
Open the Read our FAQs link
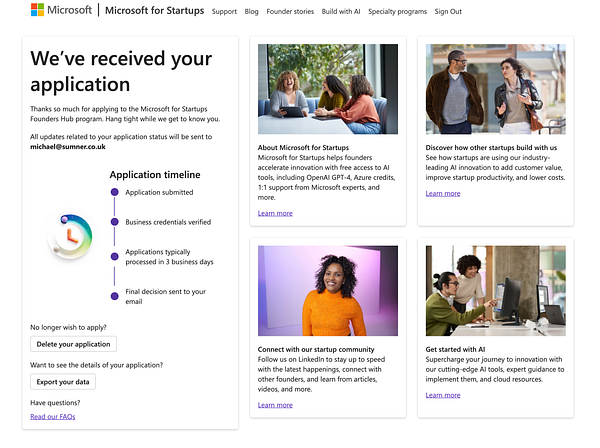point(53,416)
